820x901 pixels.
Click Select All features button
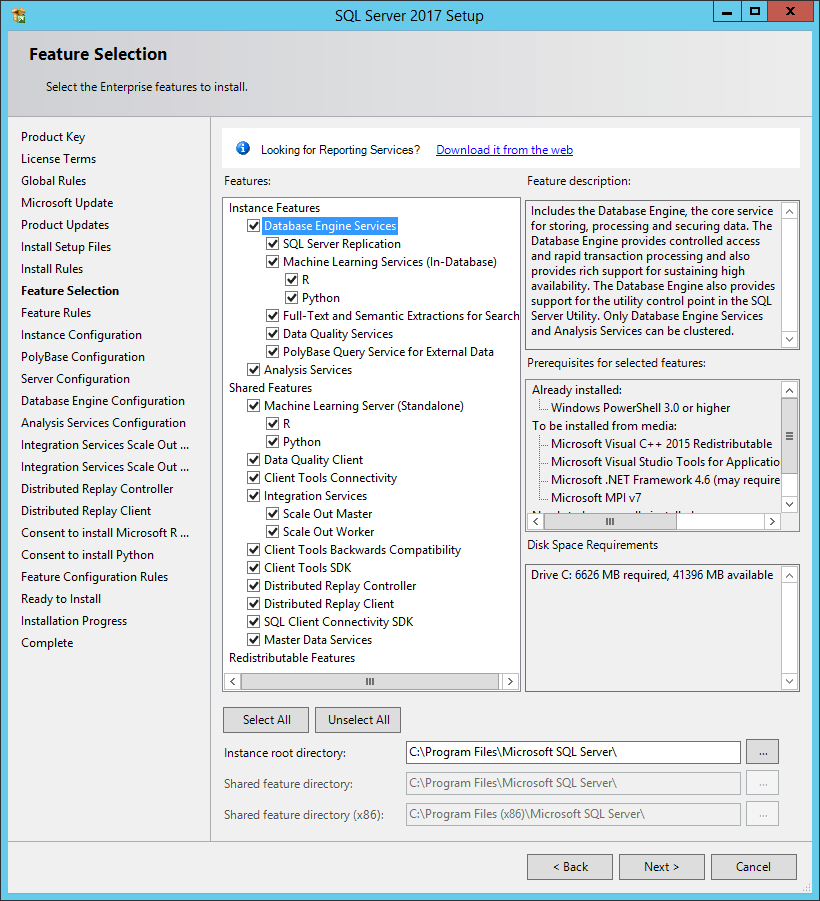(266, 720)
